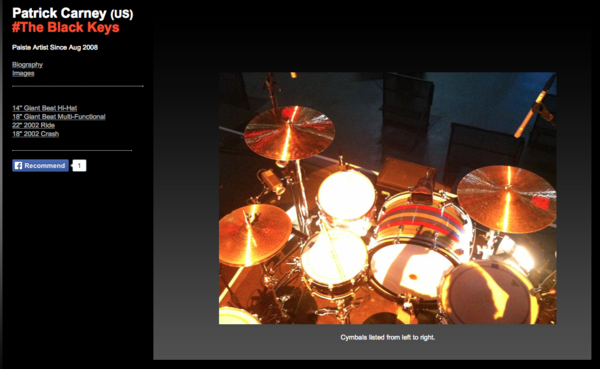Screen dimensions: 600x369
Task: Click the 'Cymbals listed from left to right.' caption
Action: pos(388,337)
